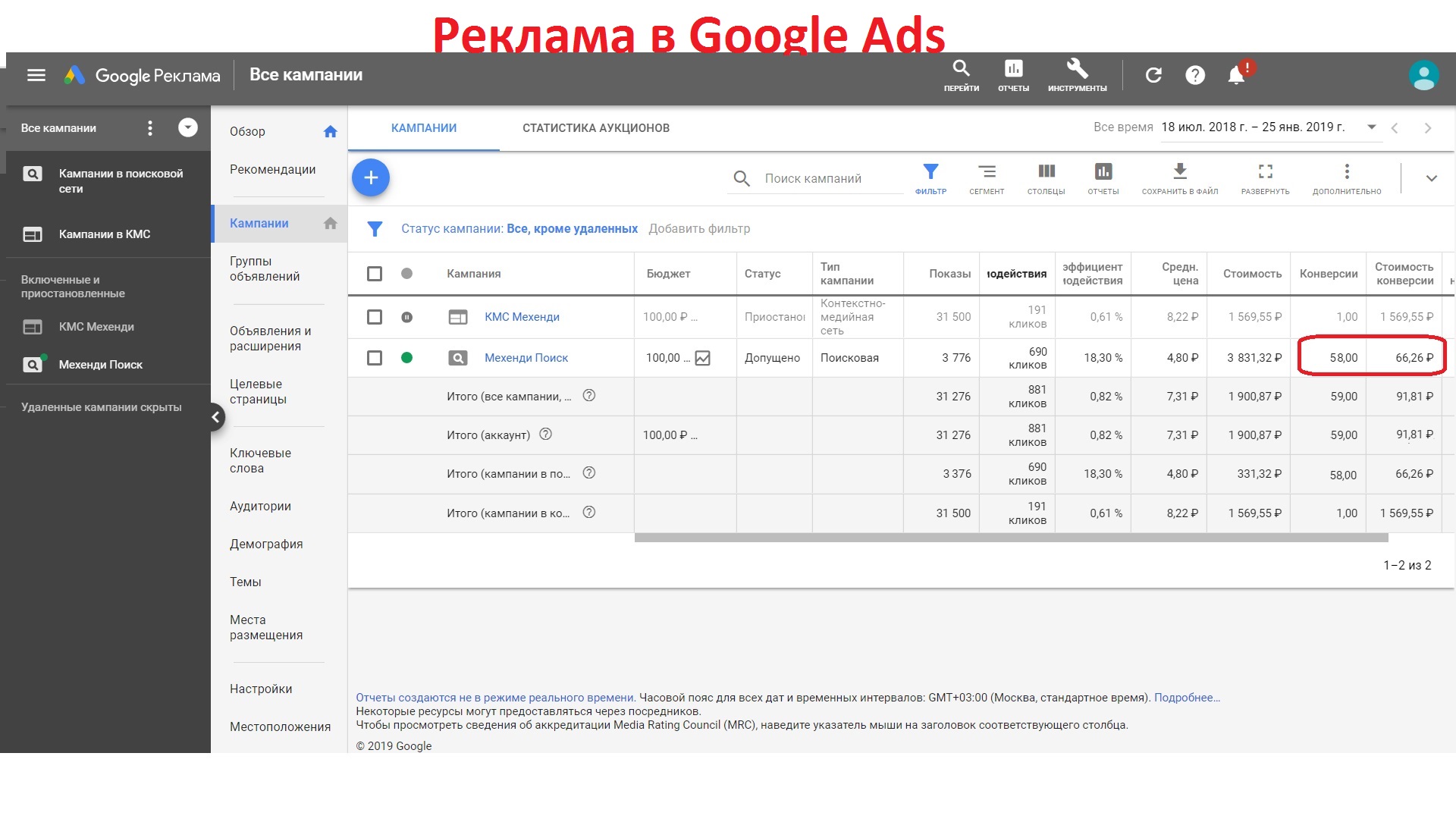
Task: Go to previous date period arrow
Action: click(x=1395, y=128)
